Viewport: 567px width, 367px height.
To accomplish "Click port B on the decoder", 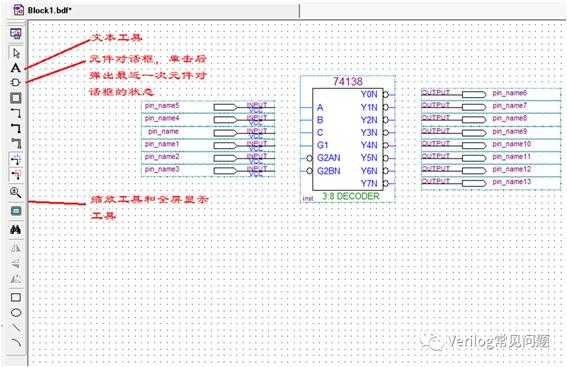I will click(320, 120).
